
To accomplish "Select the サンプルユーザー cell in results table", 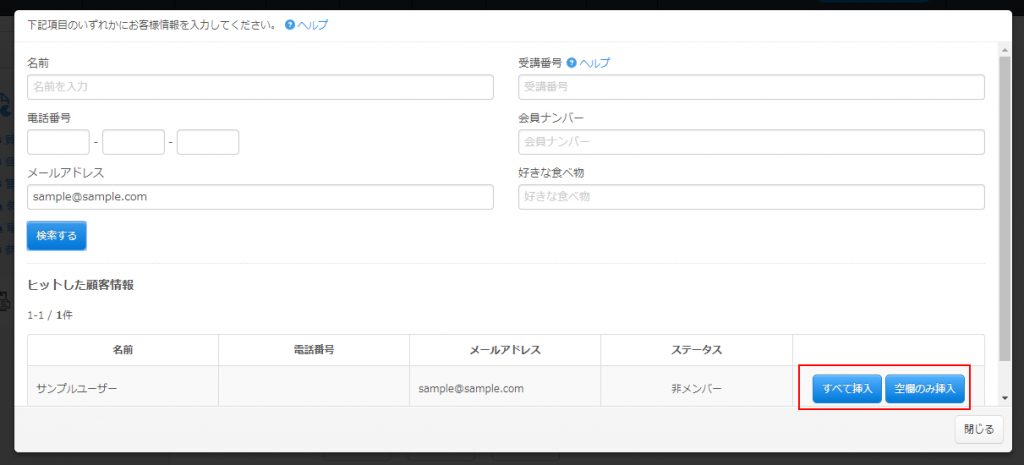I will pyautogui.click(x=123, y=388).
